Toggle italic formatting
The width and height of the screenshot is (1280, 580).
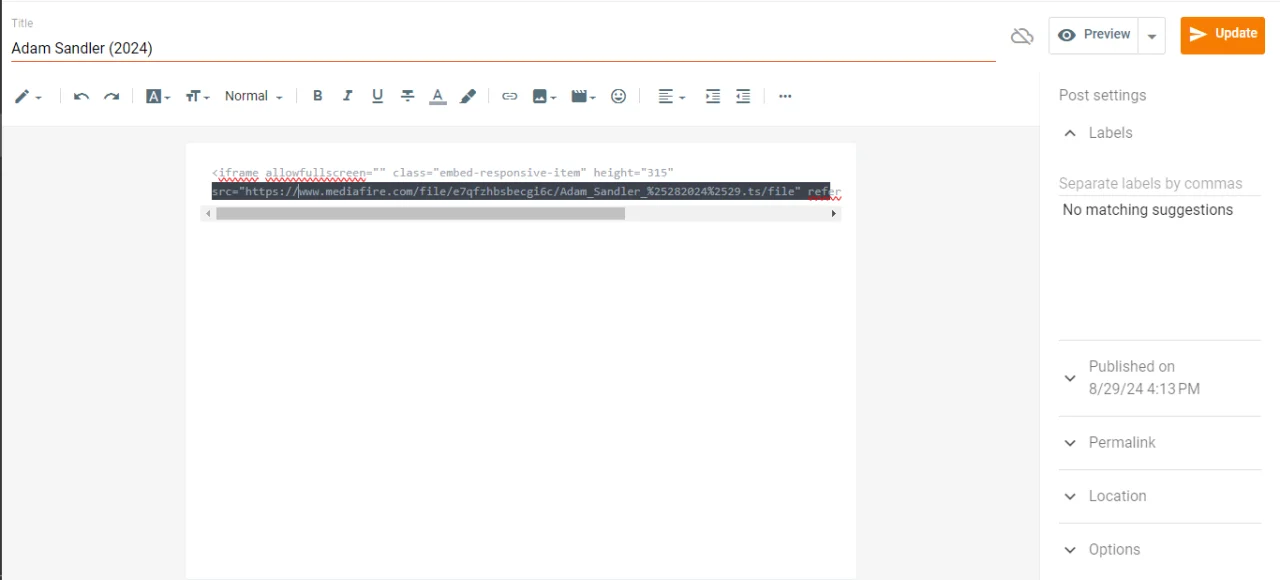[x=348, y=96]
